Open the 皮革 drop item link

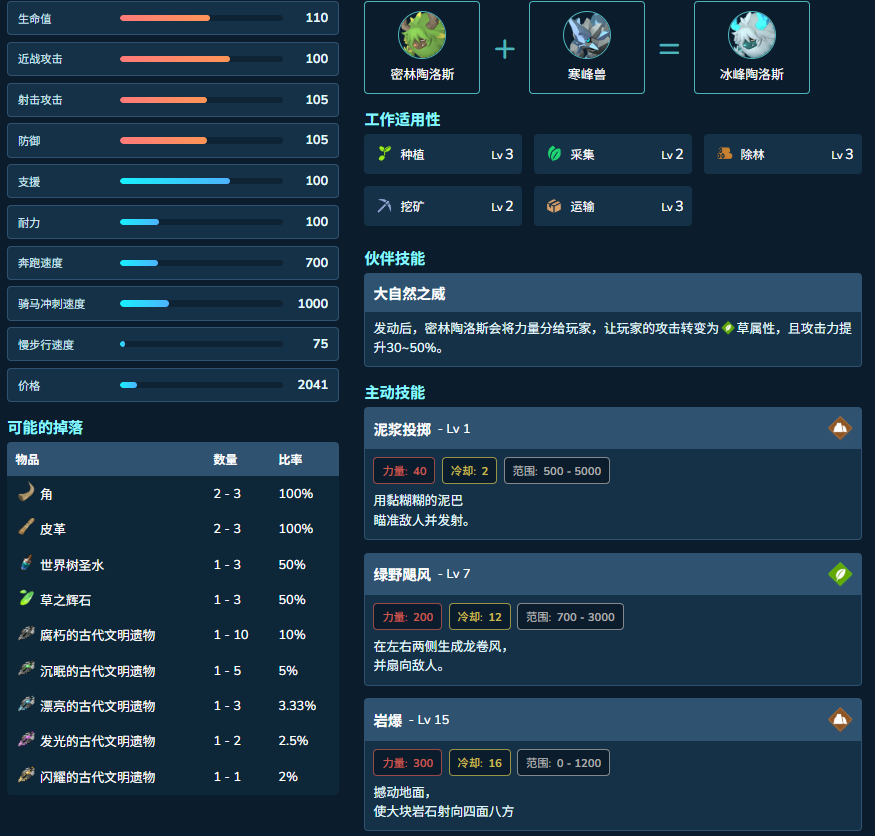click(x=53, y=529)
